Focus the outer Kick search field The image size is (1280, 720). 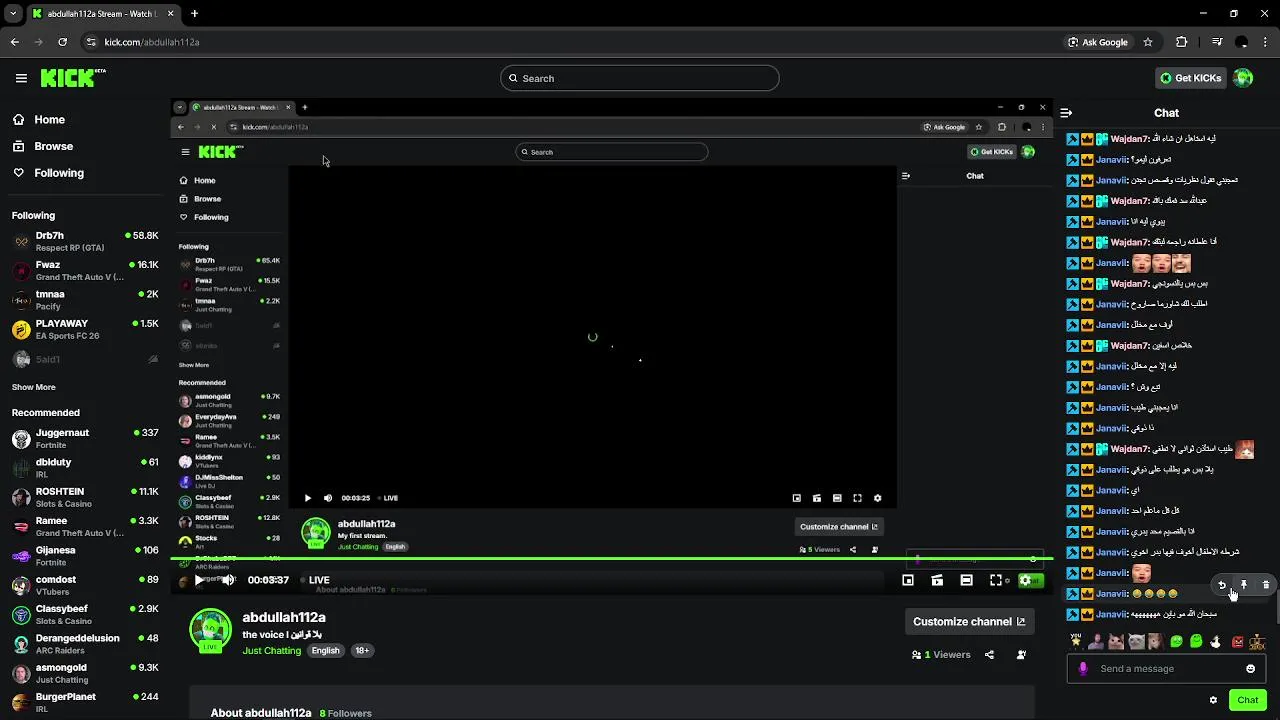point(640,78)
